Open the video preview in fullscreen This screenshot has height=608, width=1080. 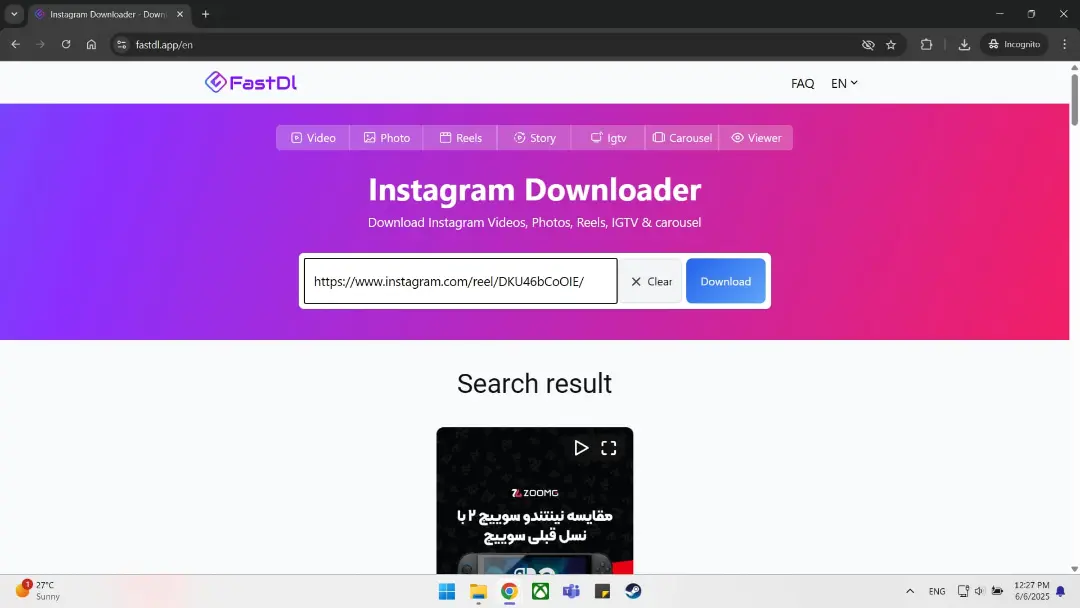point(609,448)
